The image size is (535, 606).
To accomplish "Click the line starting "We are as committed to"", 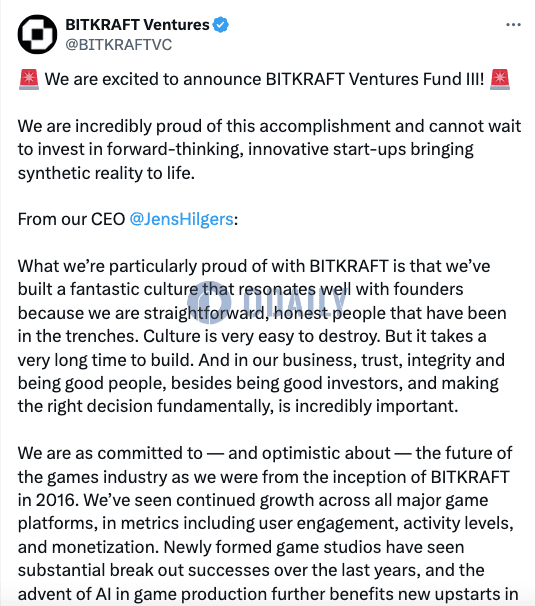I will (265, 453).
